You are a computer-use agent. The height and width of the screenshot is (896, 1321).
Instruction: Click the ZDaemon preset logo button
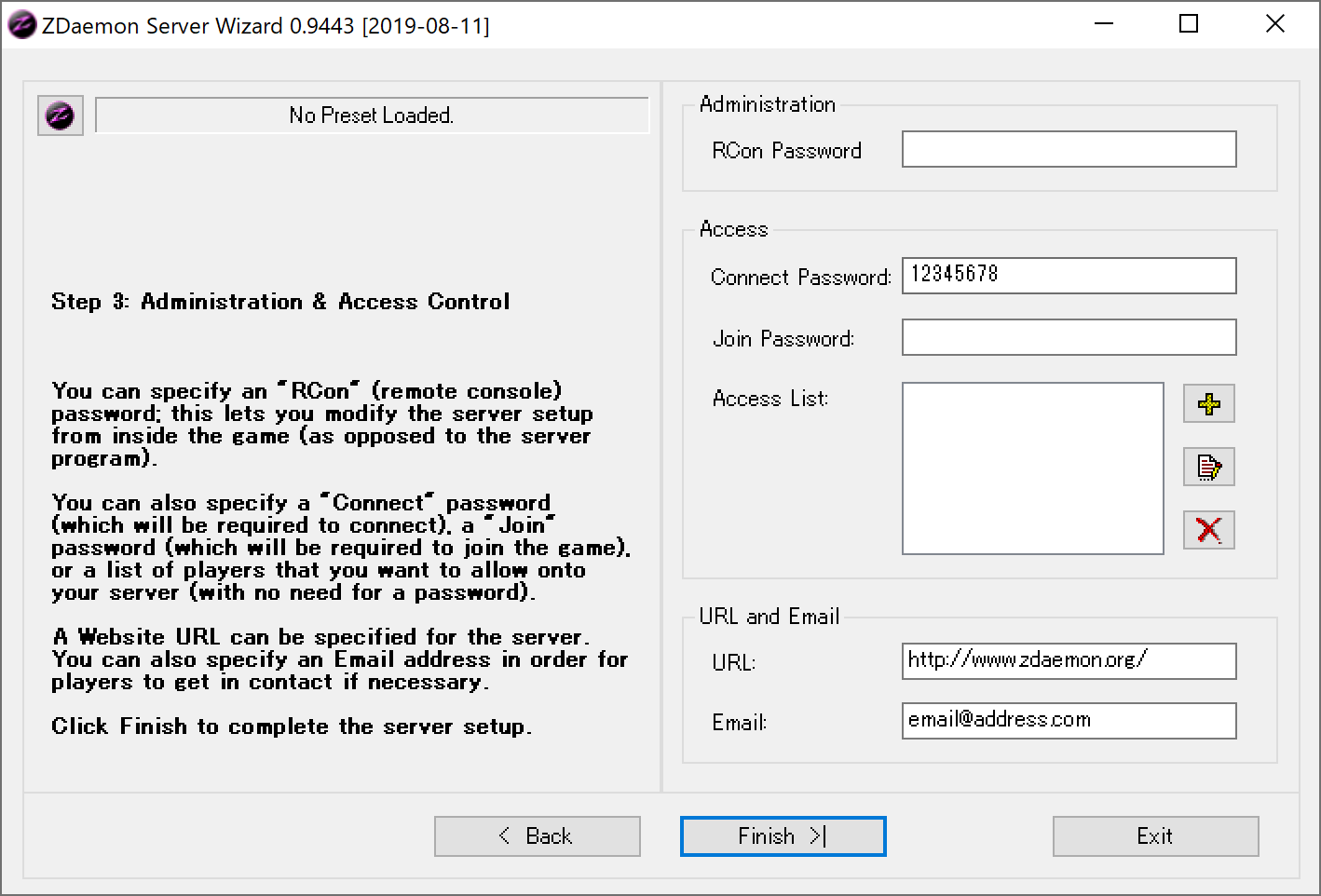(61, 115)
